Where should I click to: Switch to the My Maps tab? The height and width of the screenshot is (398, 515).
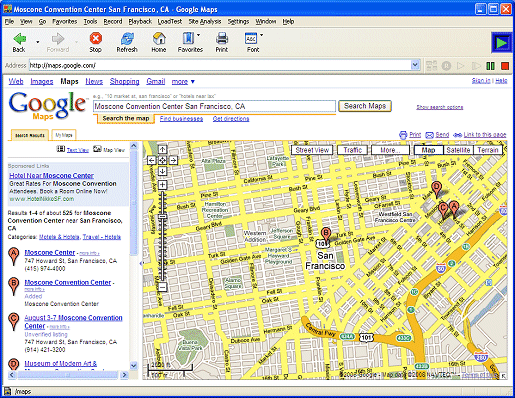[64, 135]
